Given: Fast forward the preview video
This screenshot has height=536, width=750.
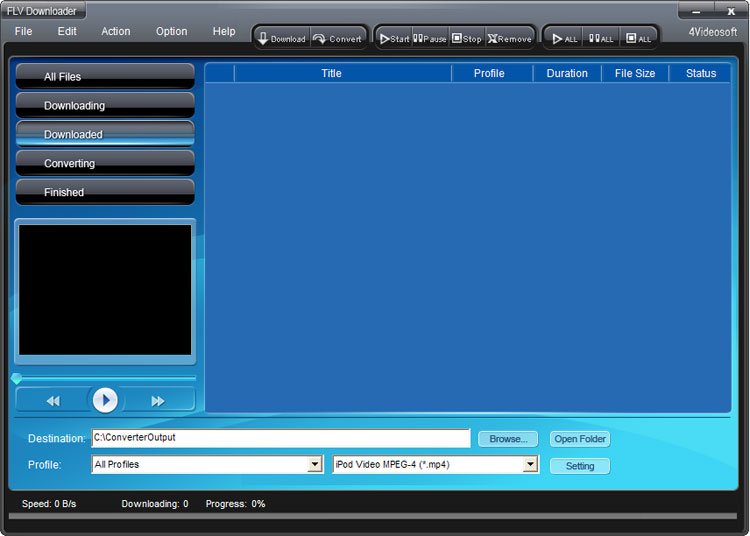Looking at the screenshot, I should coord(157,401).
